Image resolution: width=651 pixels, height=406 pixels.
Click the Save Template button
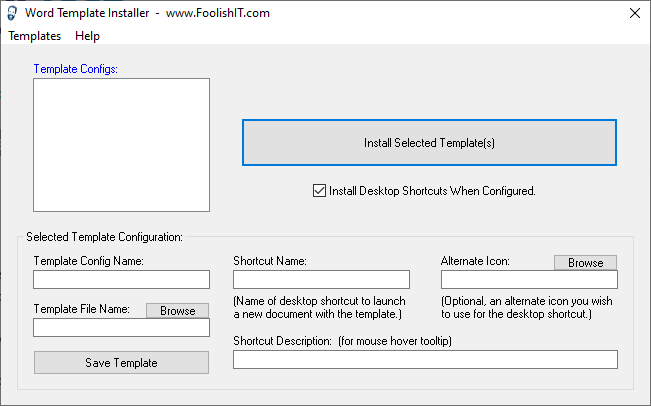(x=121, y=363)
